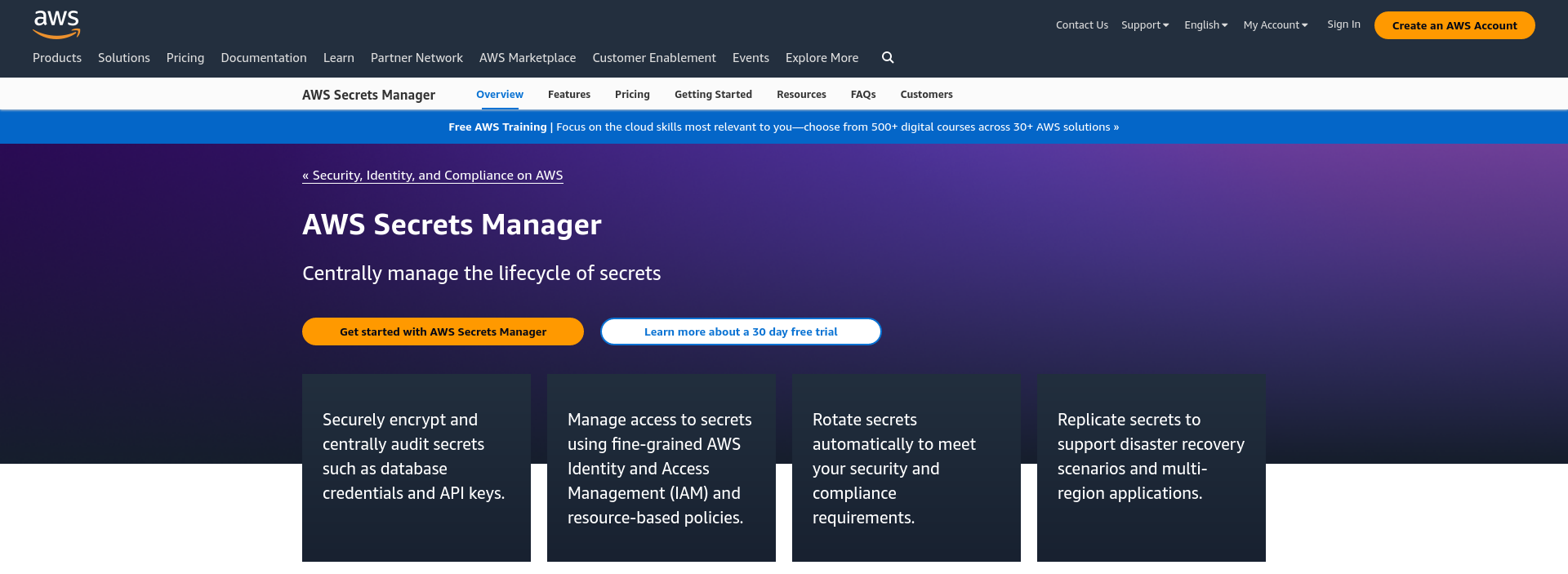This screenshot has height=574, width=1568.
Task: Click Learn more about 30 day free trial
Action: coord(741,331)
